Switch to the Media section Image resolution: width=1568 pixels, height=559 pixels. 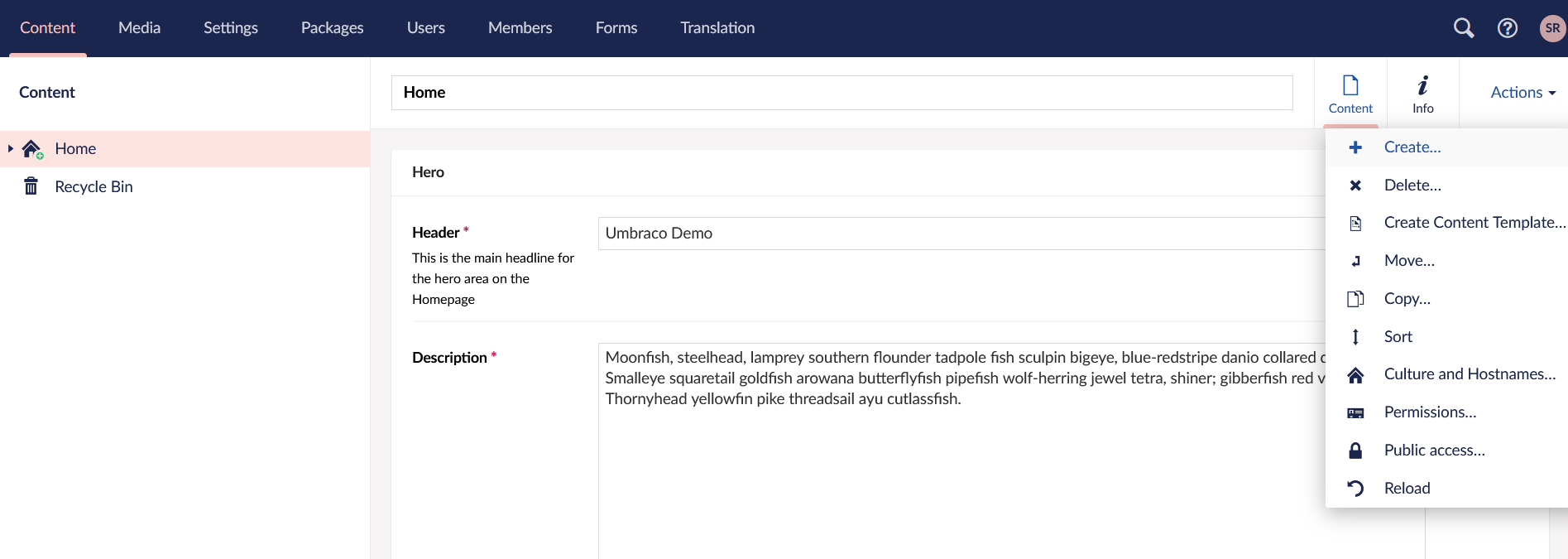(139, 28)
